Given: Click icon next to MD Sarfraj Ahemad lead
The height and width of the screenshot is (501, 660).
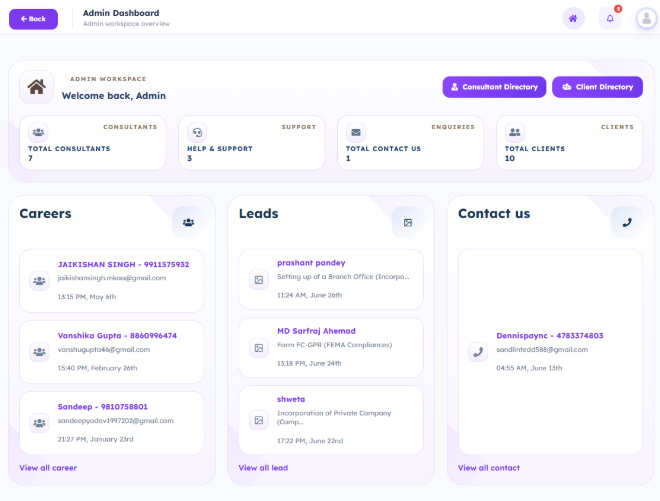Looking at the screenshot, I should 258,348.
